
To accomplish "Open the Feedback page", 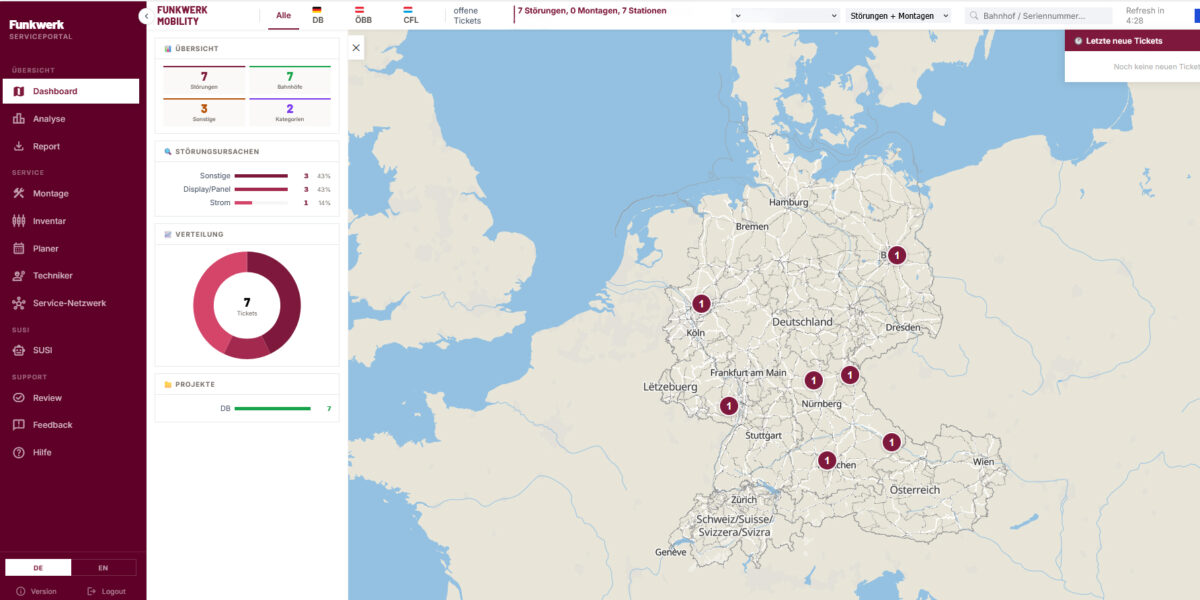I will (x=70, y=425).
